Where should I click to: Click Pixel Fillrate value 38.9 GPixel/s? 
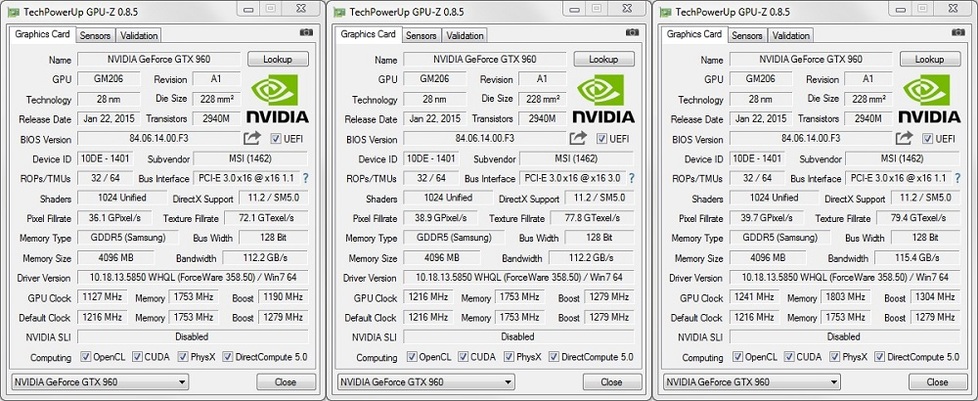pyautogui.click(x=440, y=218)
